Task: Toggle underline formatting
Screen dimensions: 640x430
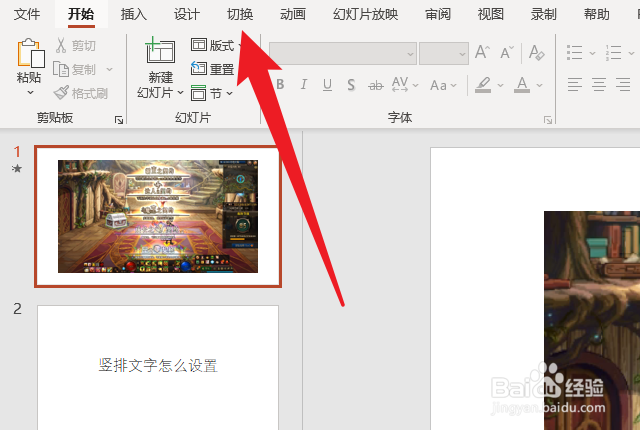Action: 327,84
